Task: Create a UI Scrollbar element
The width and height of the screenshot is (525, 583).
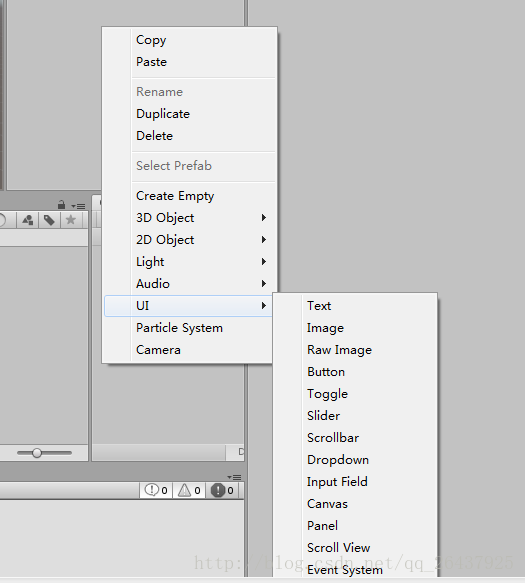Action: click(x=355, y=438)
